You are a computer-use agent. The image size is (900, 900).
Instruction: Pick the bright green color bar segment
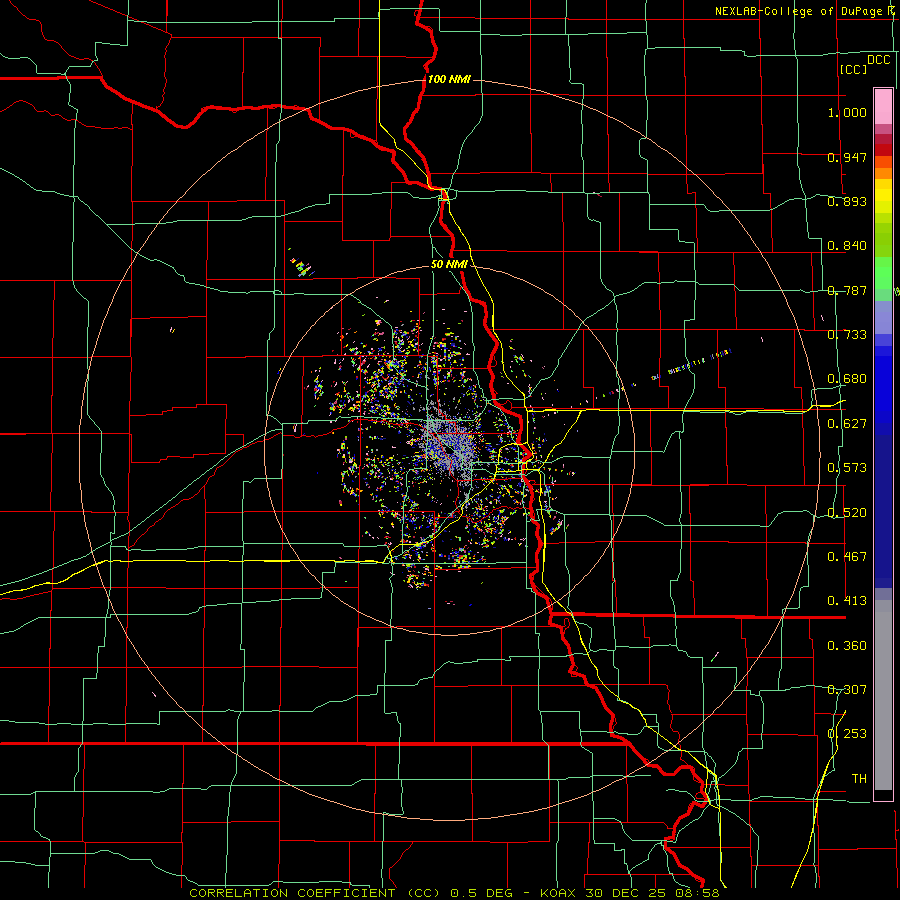pos(883,273)
